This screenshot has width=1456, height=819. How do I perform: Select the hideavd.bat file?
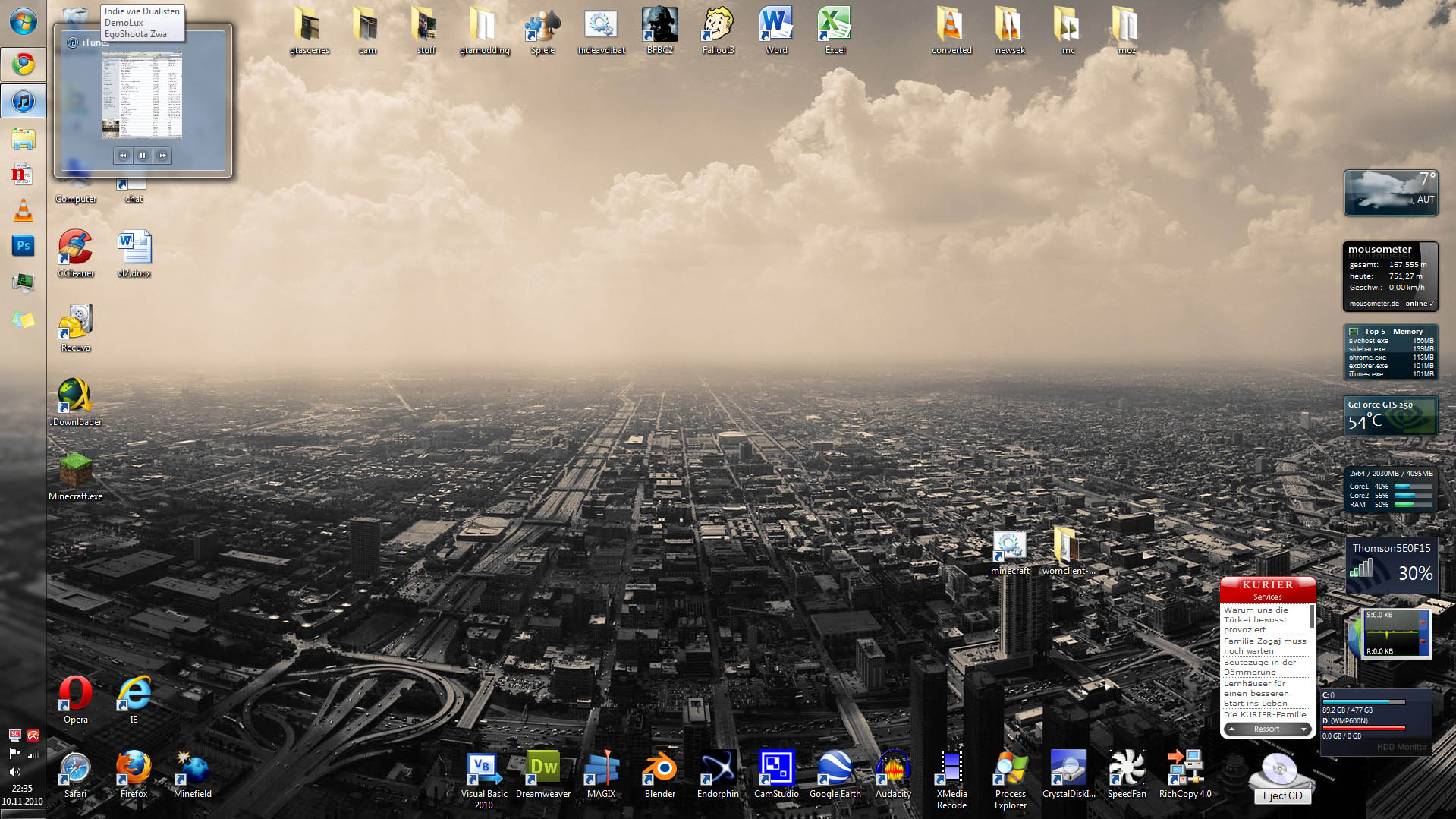(x=601, y=31)
